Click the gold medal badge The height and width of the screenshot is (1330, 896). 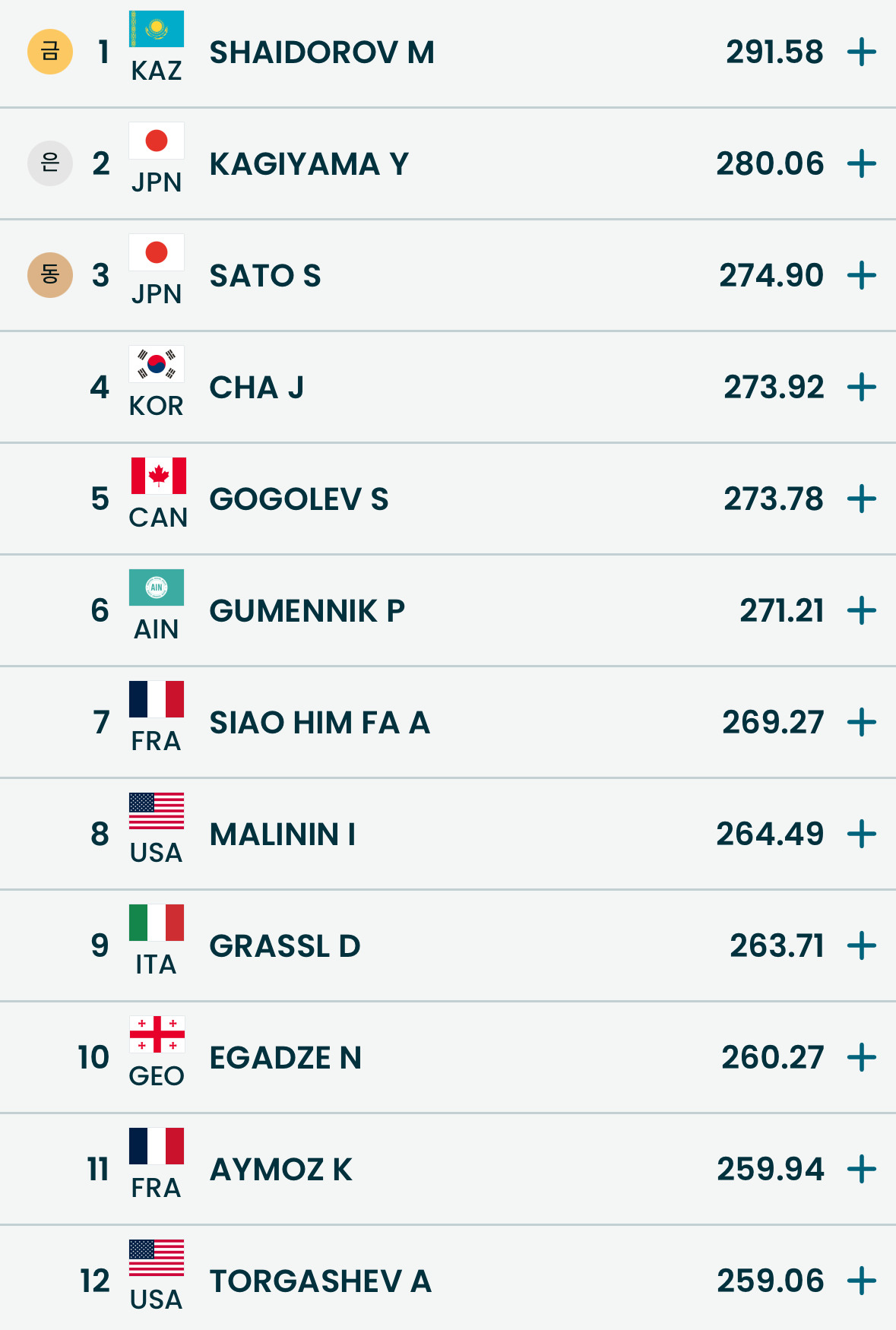[x=50, y=52]
